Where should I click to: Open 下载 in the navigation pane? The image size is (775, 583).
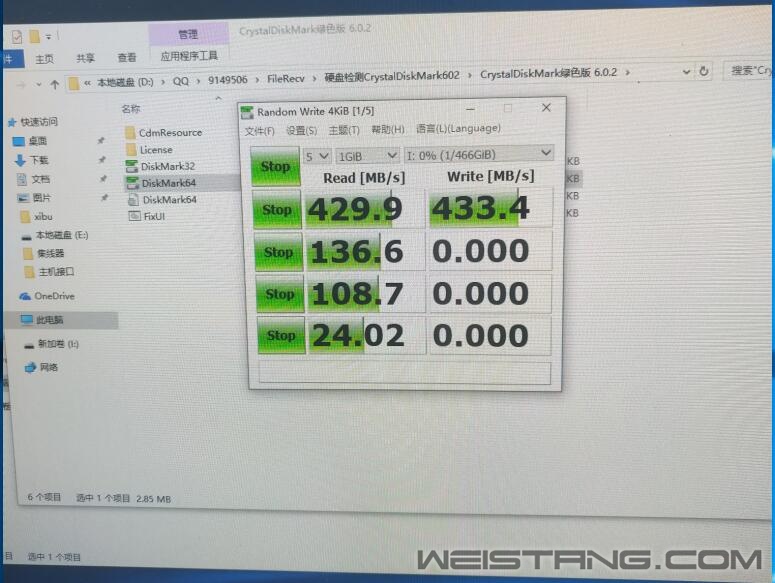click(x=32, y=160)
